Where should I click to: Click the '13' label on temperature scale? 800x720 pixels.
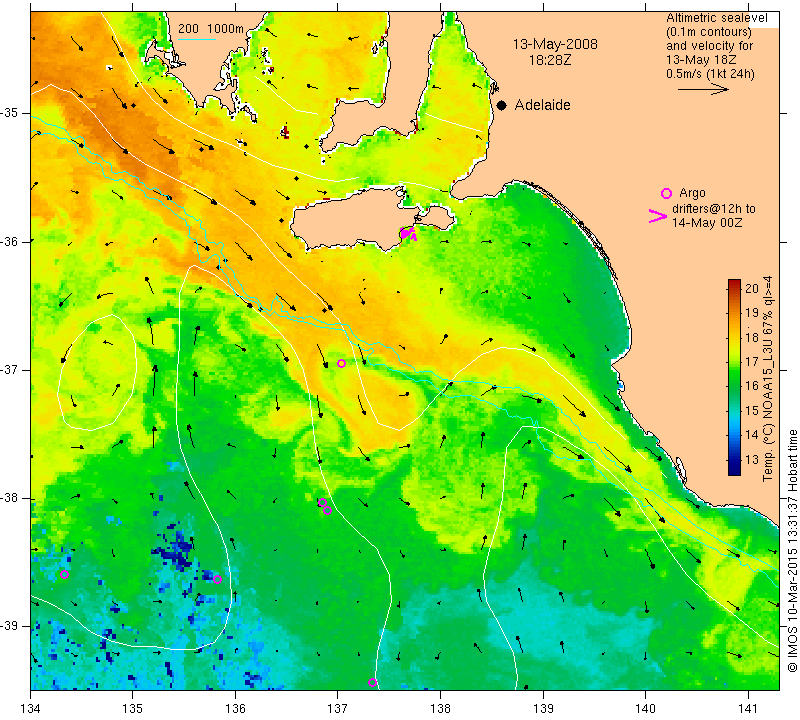pyautogui.click(x=752, y=459)
